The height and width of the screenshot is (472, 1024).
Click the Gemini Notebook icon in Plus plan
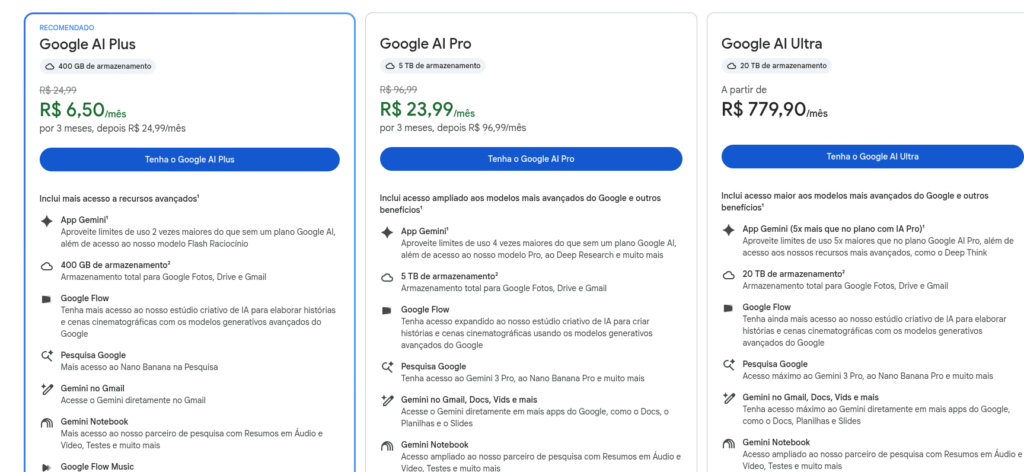[x=46, y=423]
